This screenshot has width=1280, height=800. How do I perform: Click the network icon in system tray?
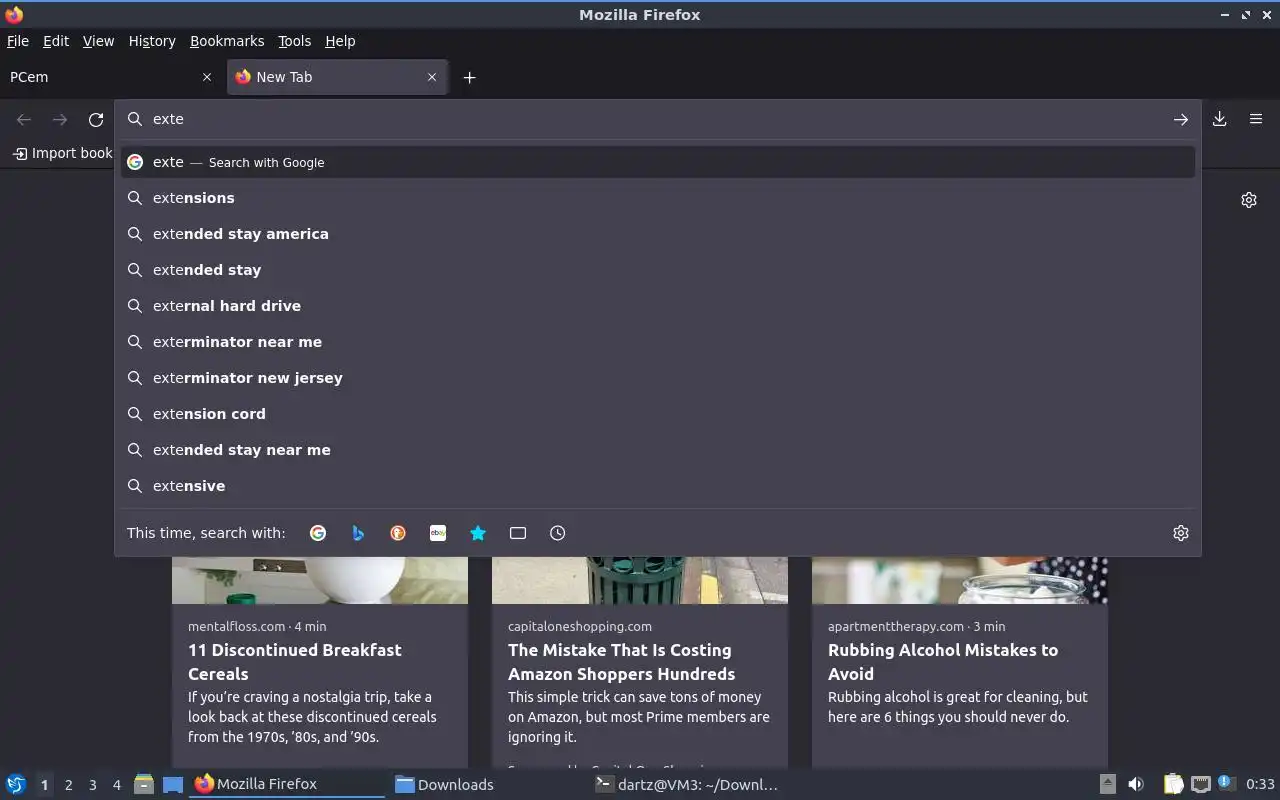pos(1201,784)
